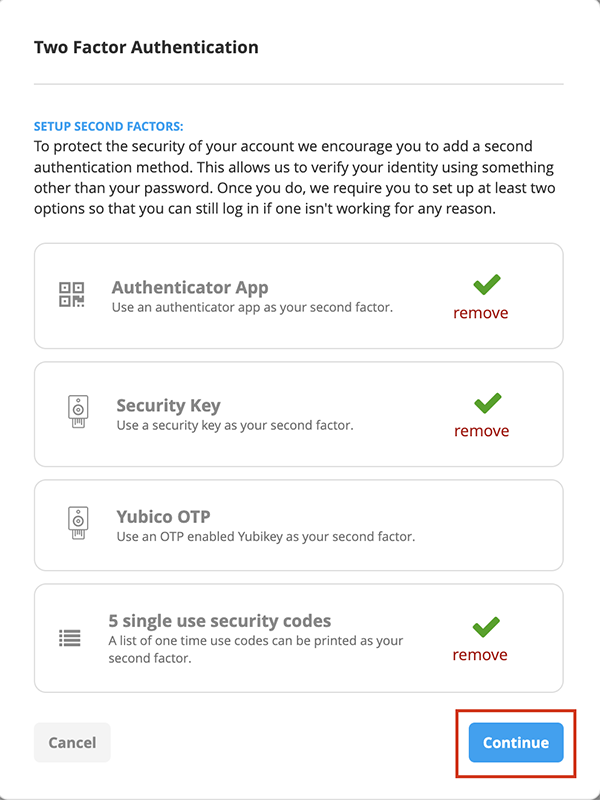Click the green checkmark for Security Key
Screen dimensions: 600x800
[487, 404]
